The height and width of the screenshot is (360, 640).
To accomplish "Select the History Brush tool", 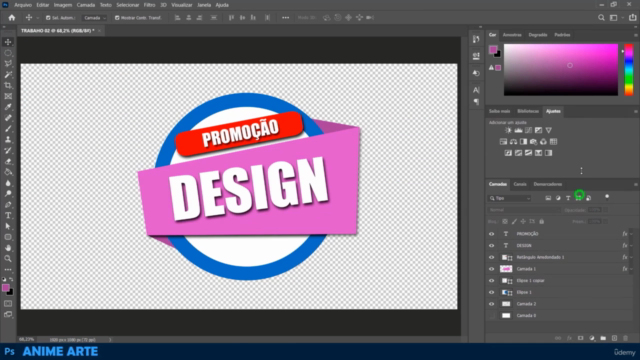I will (8, 151).
